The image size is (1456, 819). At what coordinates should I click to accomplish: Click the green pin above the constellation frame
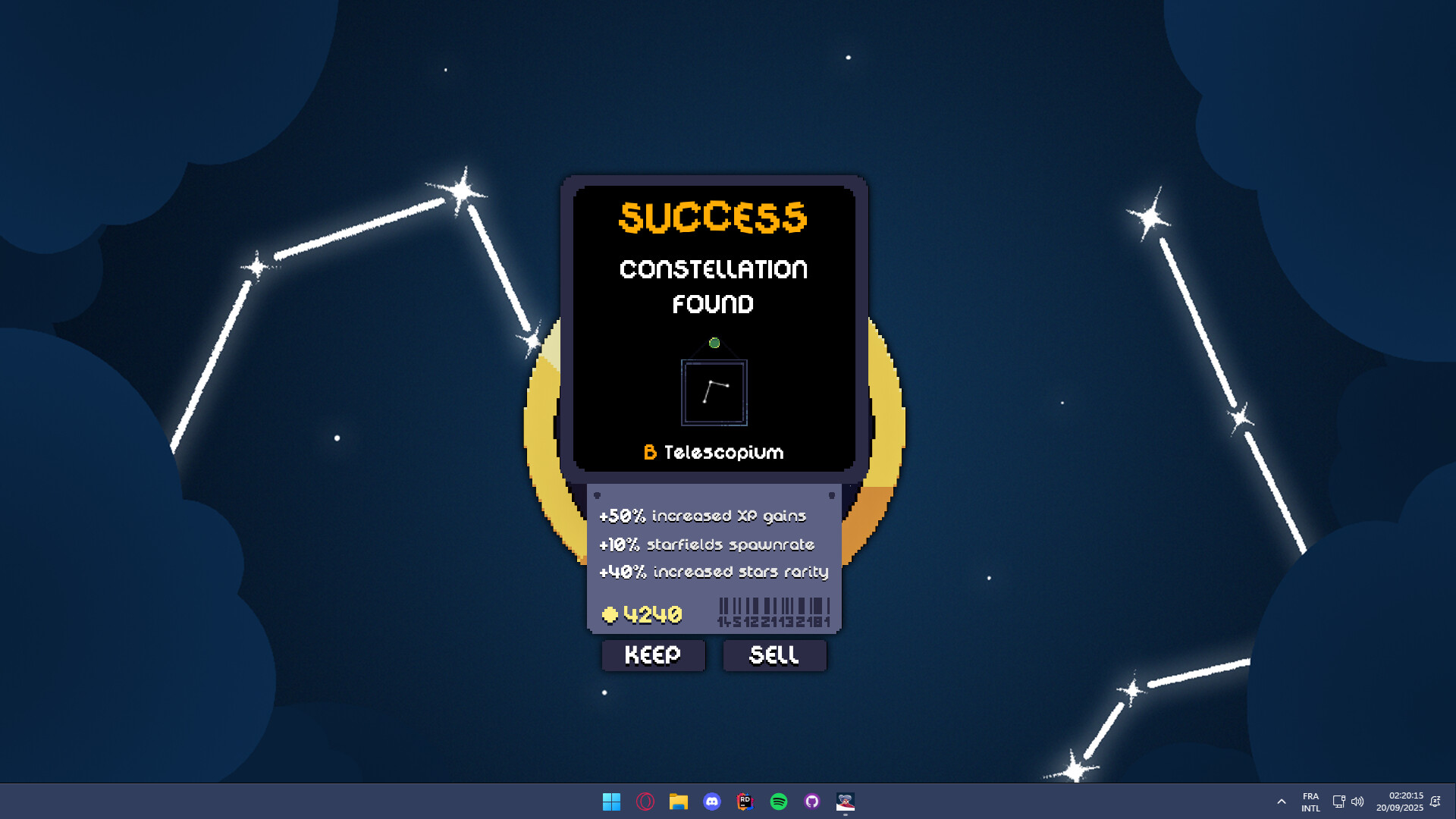[x=714, y=343]
